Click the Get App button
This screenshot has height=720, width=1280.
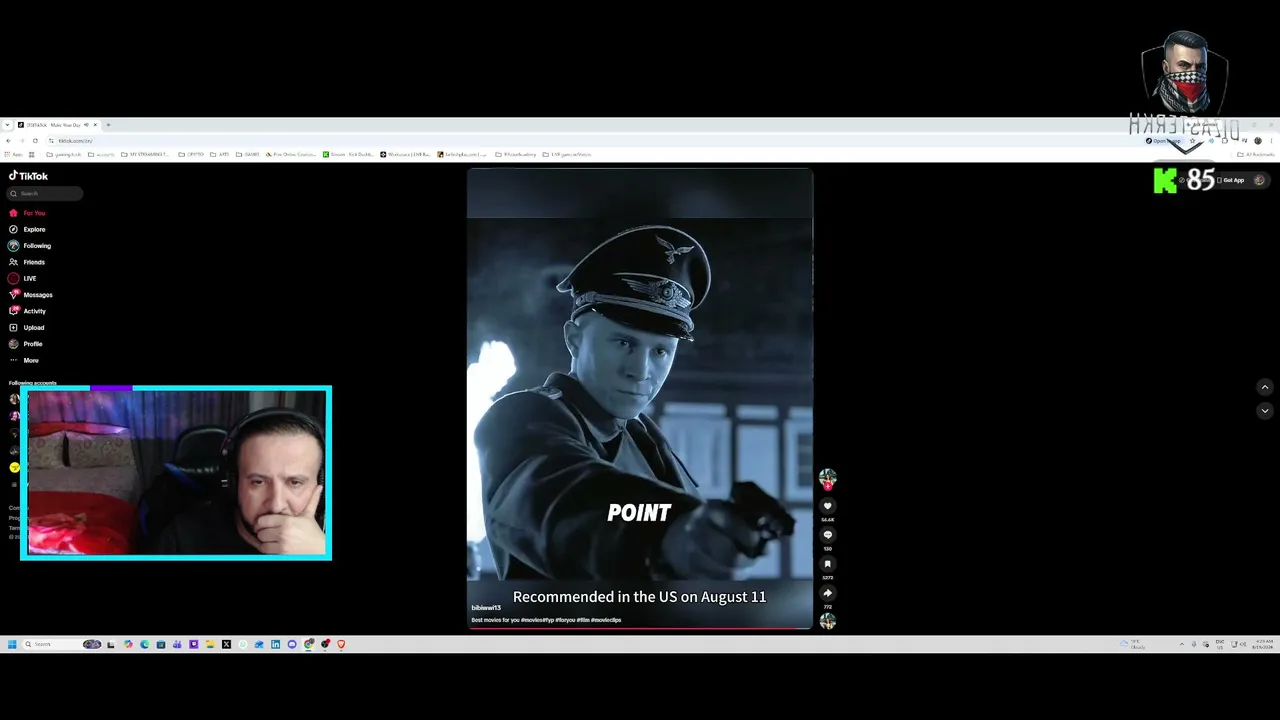1230,180
